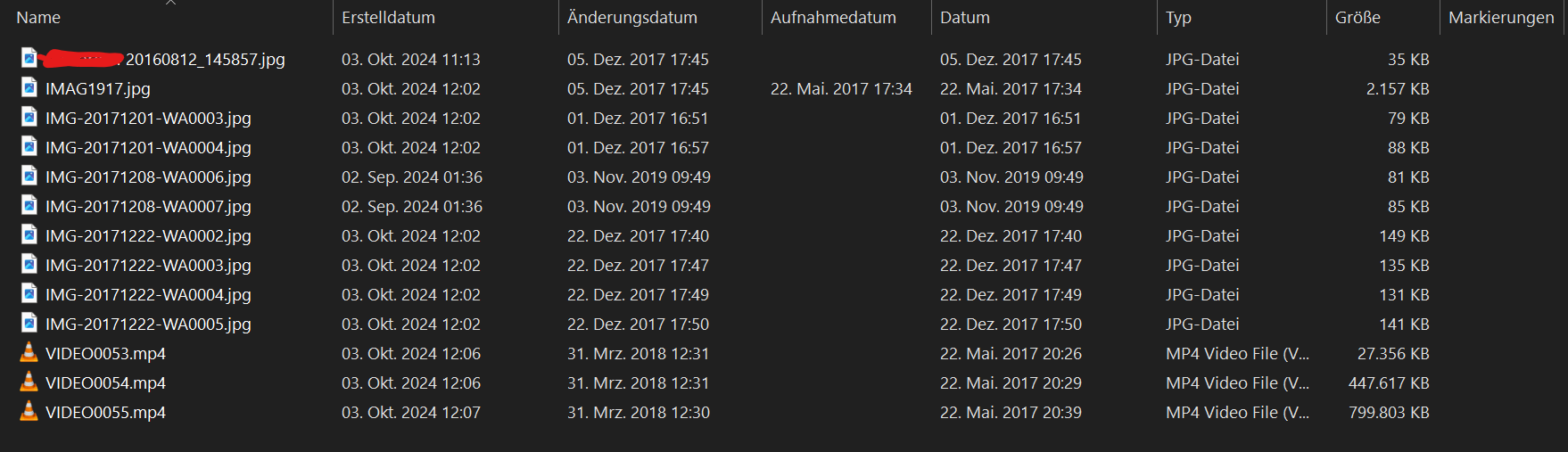Select the IMG-20171222-WA0002.jpg file name

tap(148, 236)
